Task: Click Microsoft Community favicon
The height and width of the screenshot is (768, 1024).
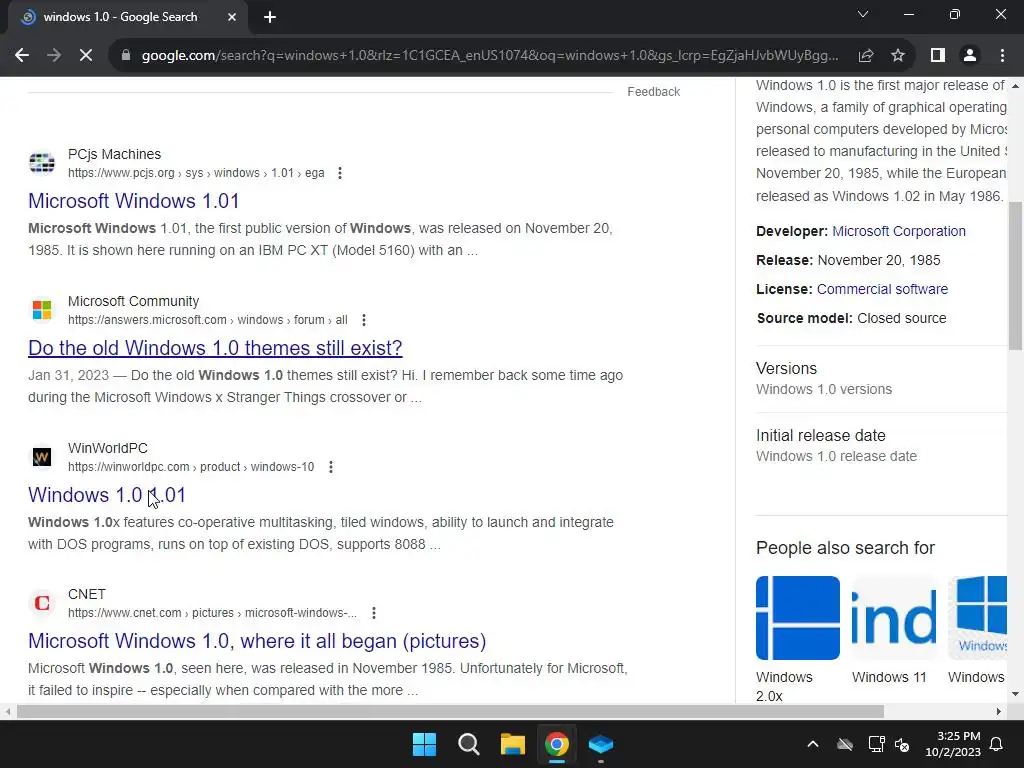Action: 42,310
